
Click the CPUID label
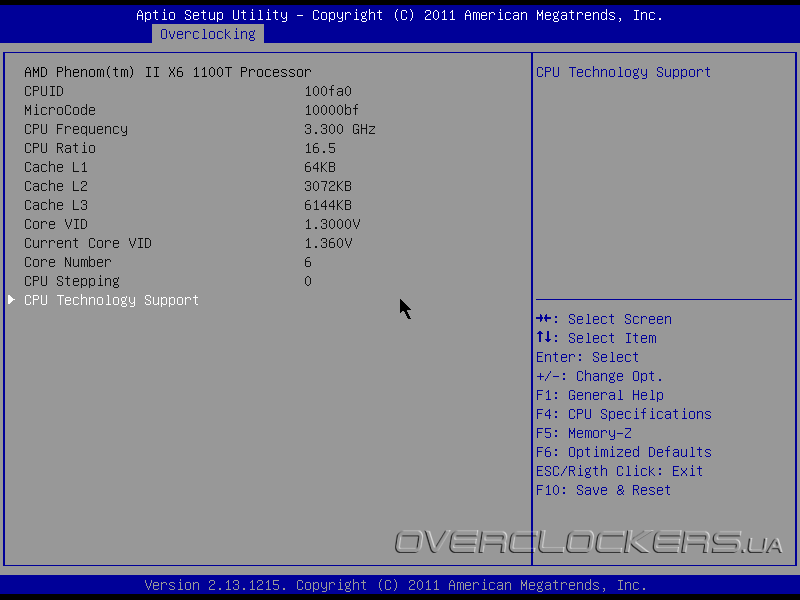pyautogui.click(x=44, y=91)
